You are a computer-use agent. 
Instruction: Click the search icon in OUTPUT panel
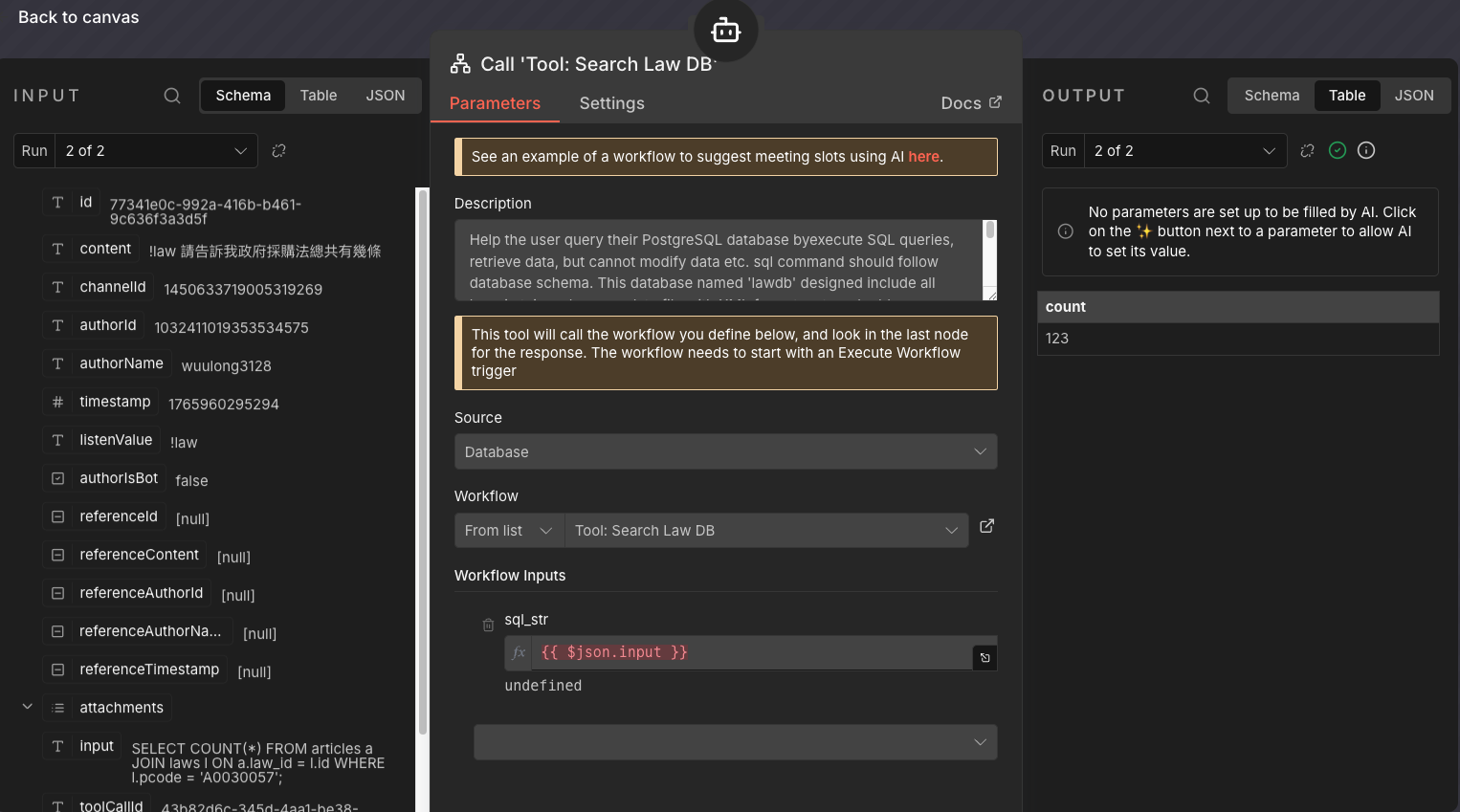[x=1202, y=96]
